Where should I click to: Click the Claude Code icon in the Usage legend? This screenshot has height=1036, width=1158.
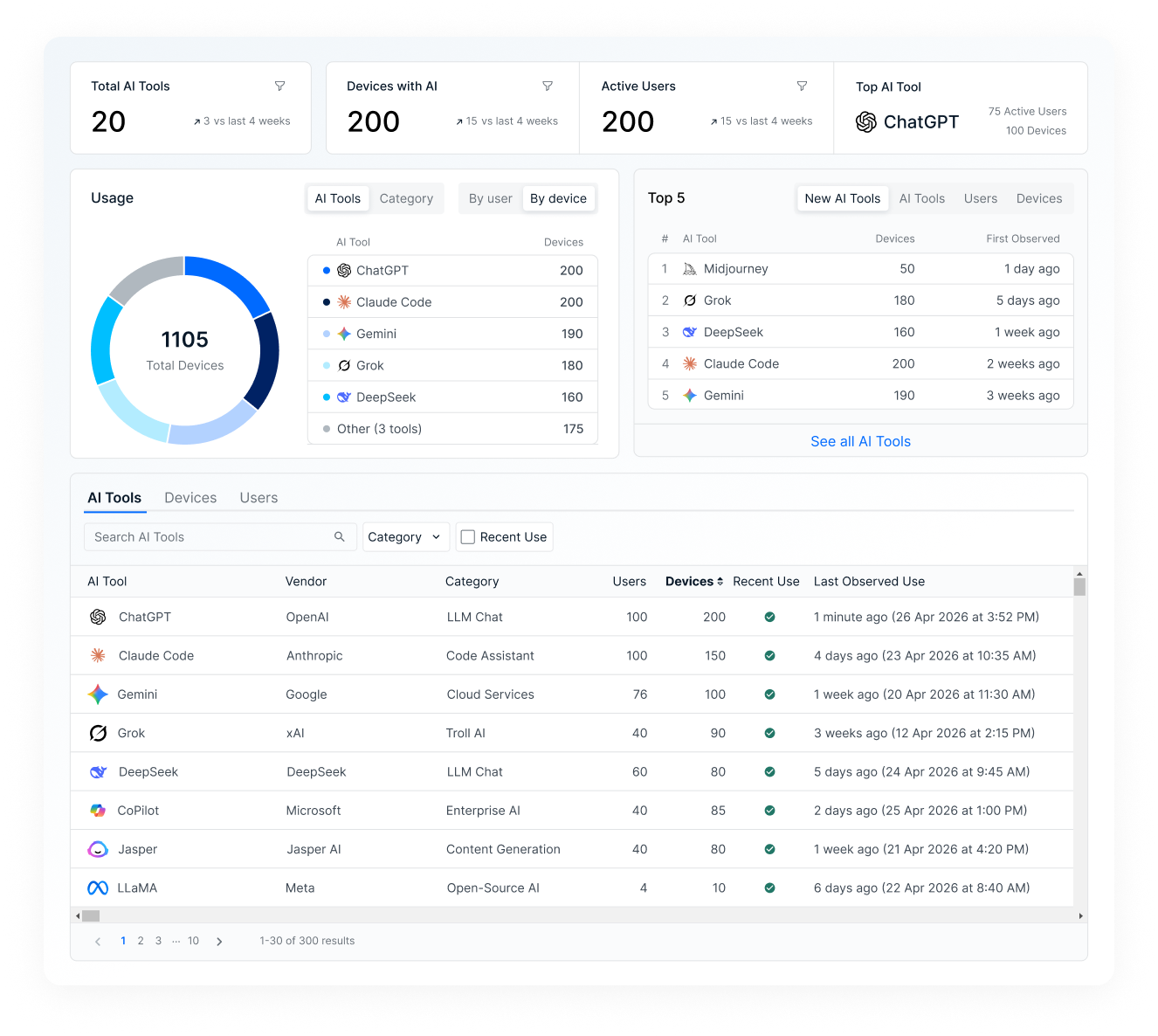[x=344, y=302]
